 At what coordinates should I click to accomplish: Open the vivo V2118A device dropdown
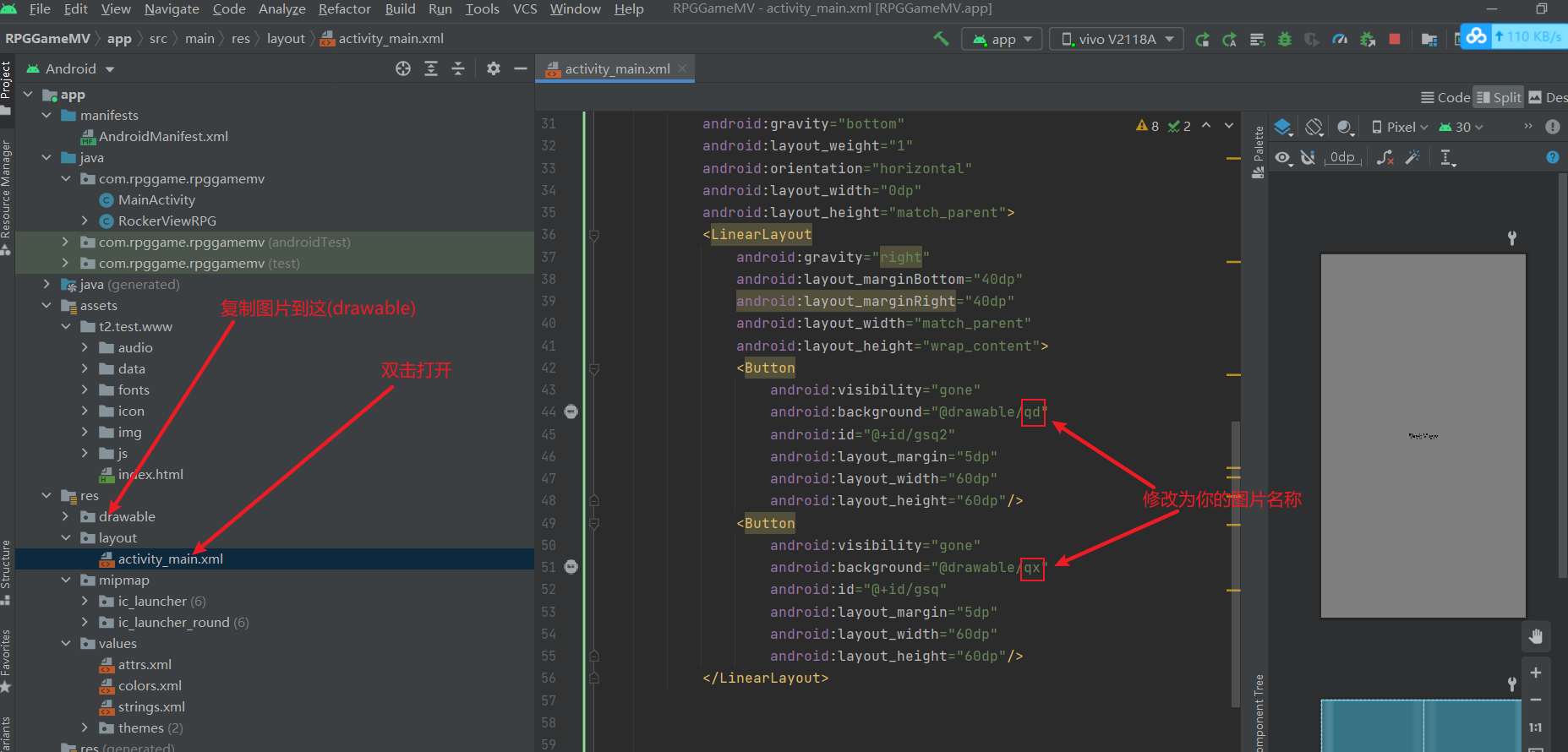1117,39
